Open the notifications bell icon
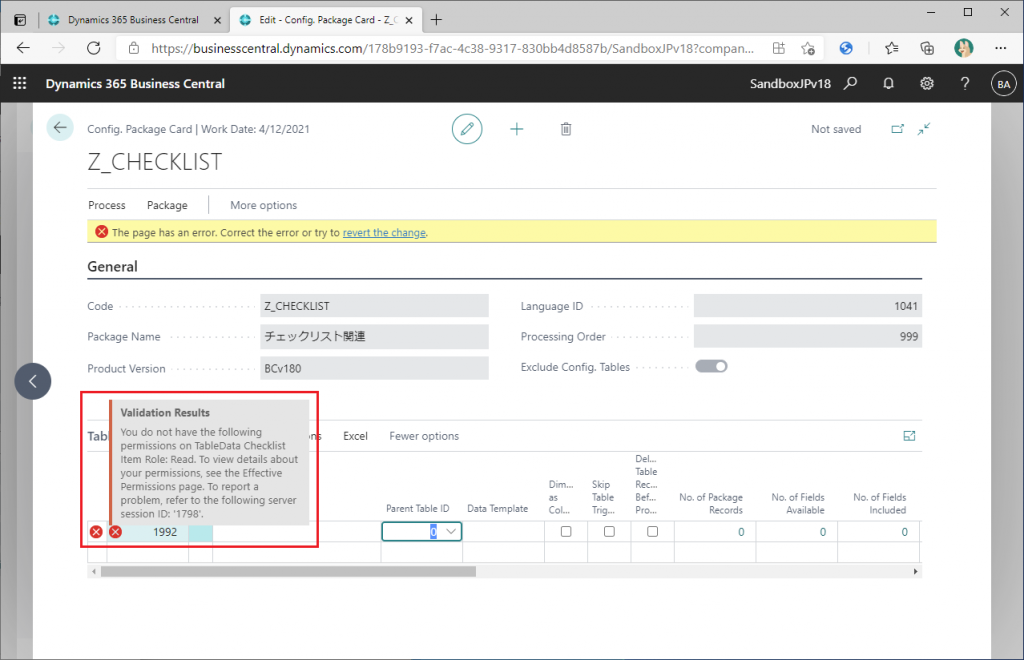This screenshot has height=660, width=1024. (888, 84)
